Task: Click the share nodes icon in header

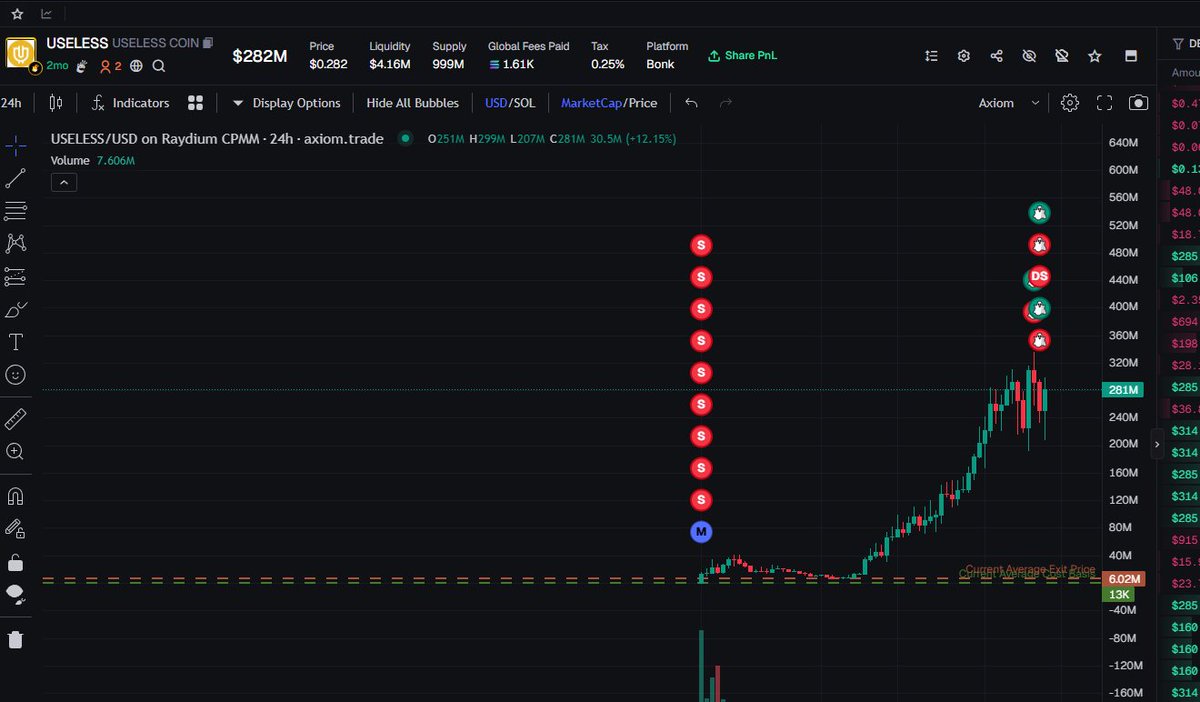Action: tap(996, 56)
